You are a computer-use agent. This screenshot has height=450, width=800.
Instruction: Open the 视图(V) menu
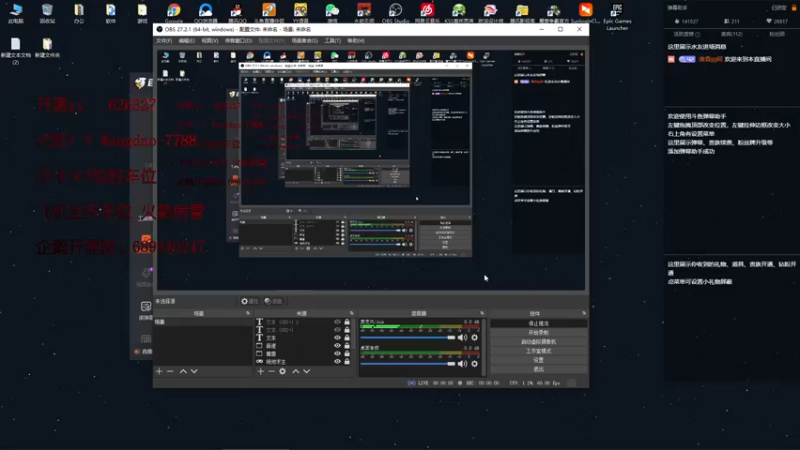pyautogui.click(x=209, y=41)
